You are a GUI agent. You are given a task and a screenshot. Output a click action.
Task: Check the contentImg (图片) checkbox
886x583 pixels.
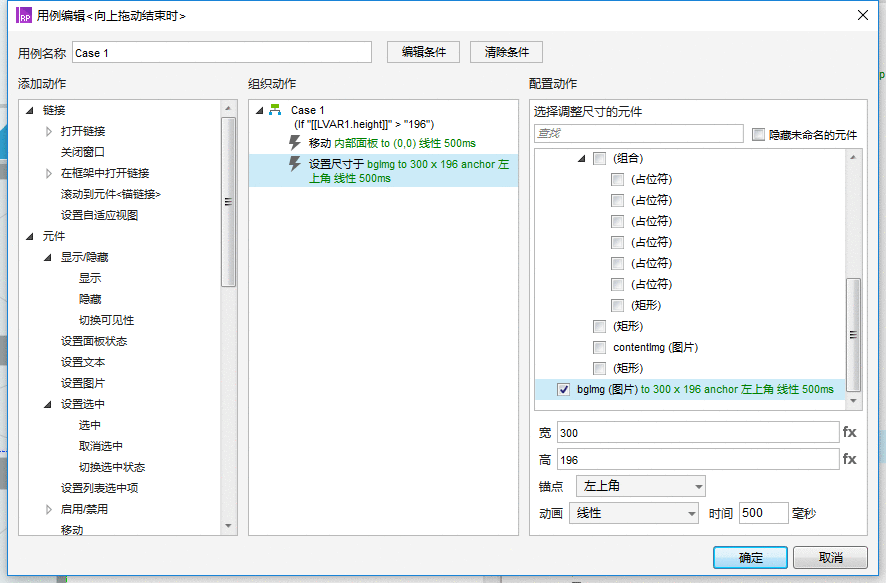point(600,347)
